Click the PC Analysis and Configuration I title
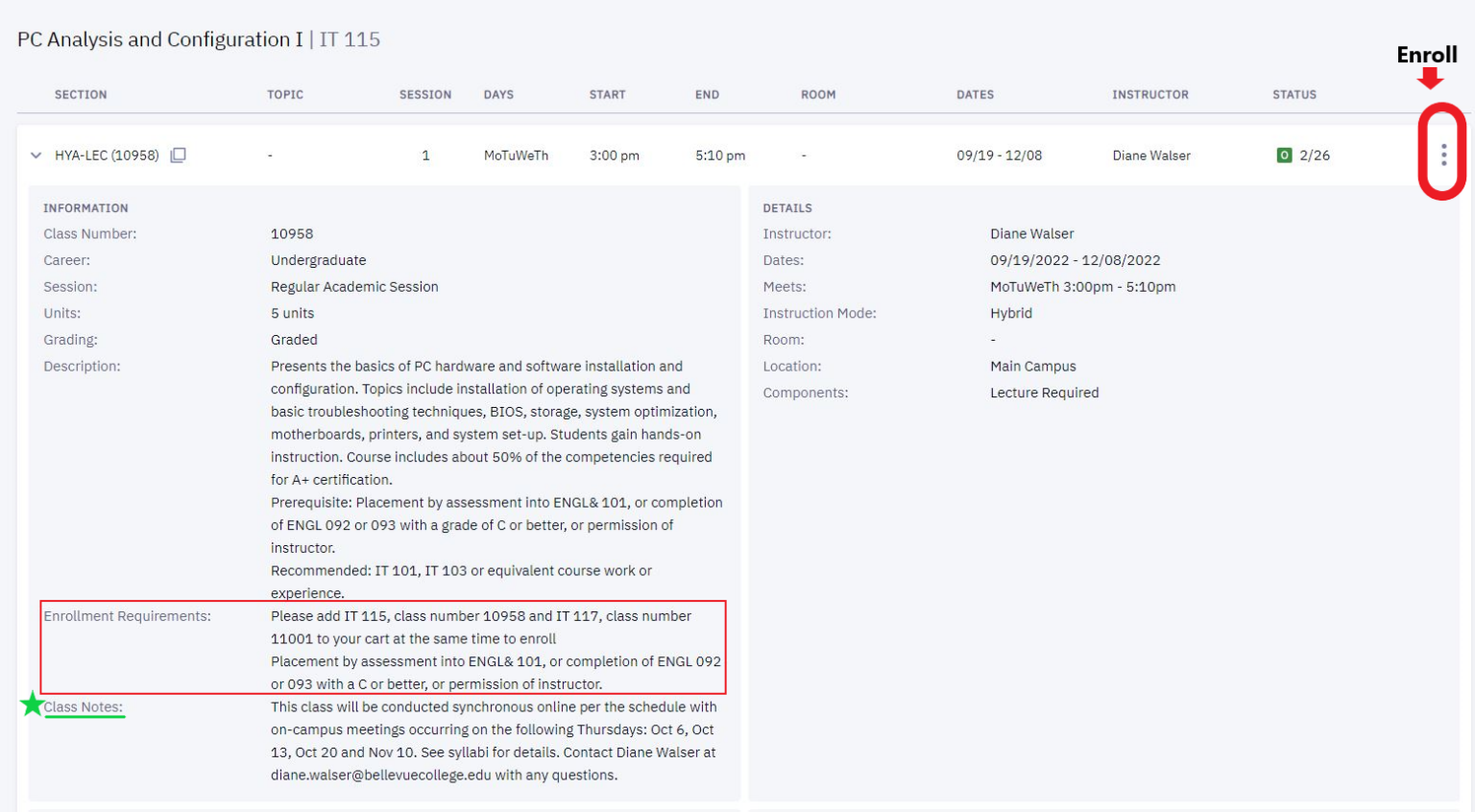 tap(160, 39)
